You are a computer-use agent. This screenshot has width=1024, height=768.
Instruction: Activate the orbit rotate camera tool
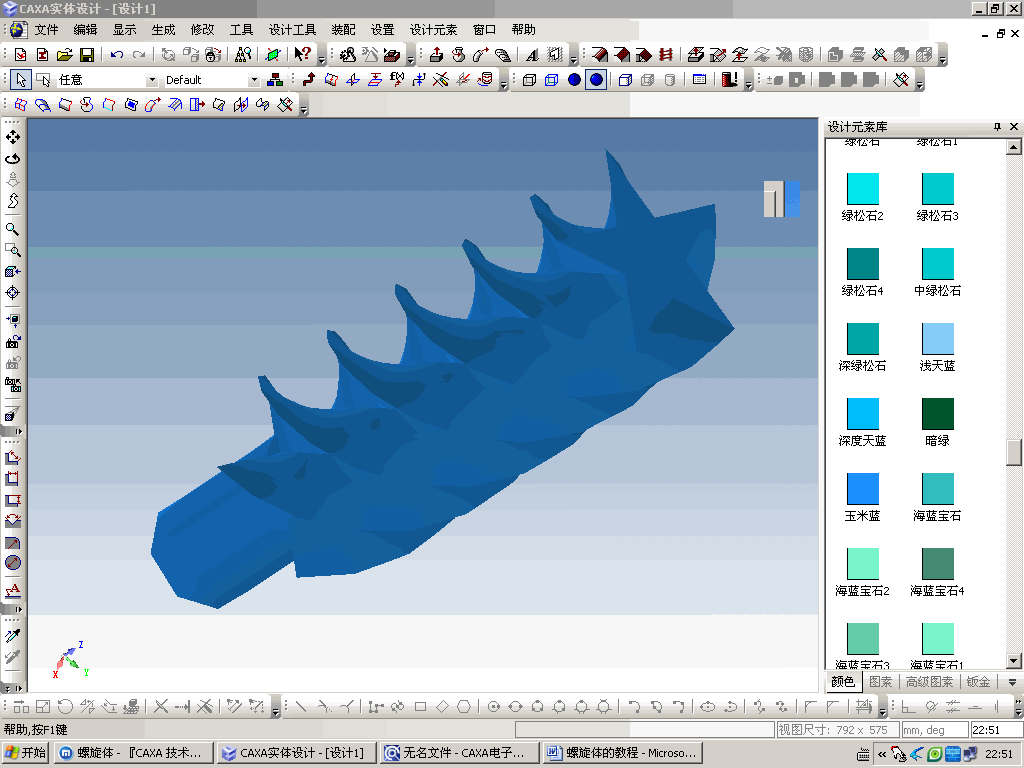coord(12,159)
